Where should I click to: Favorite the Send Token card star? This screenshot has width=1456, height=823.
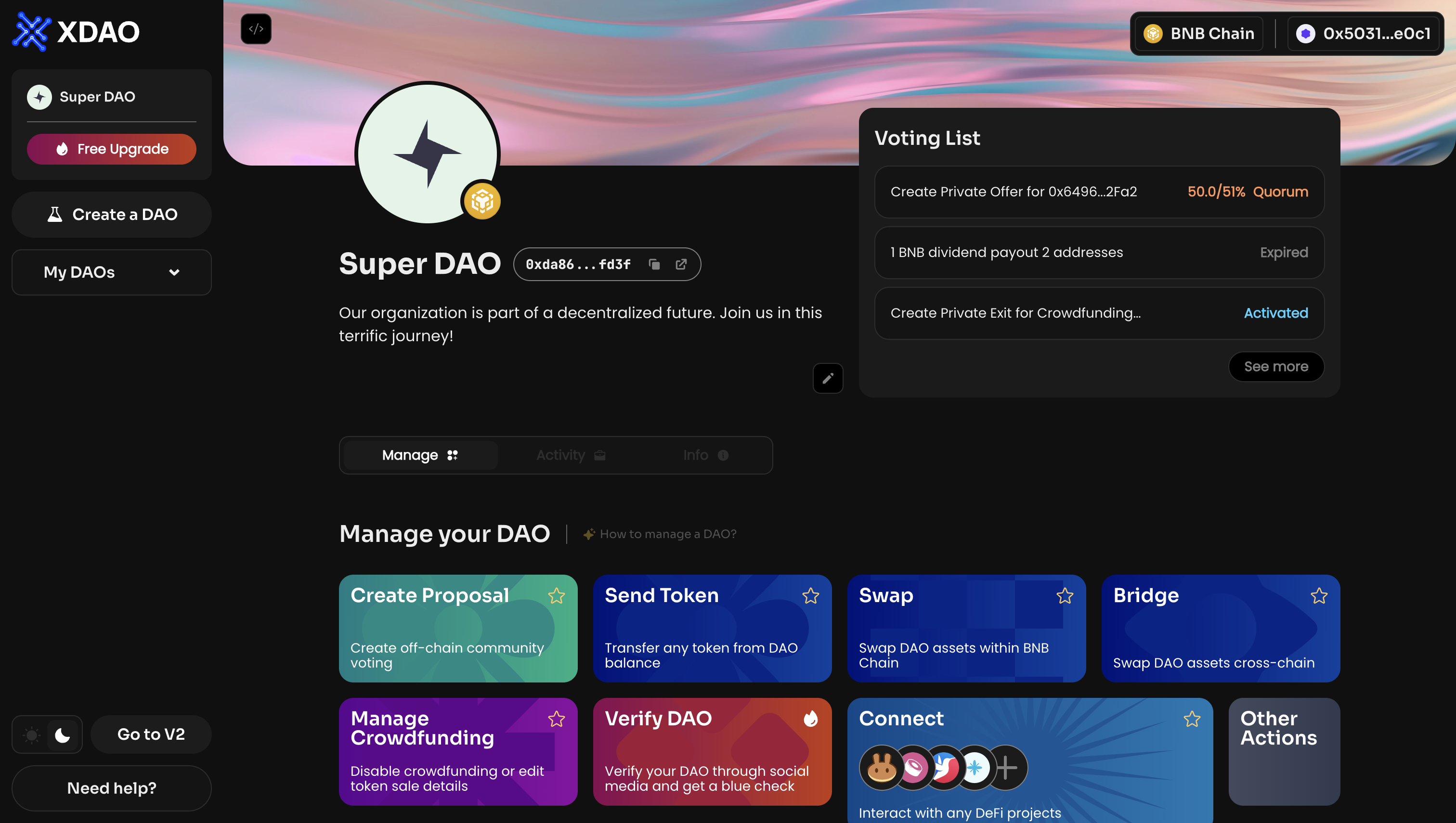tap(811, 596)
